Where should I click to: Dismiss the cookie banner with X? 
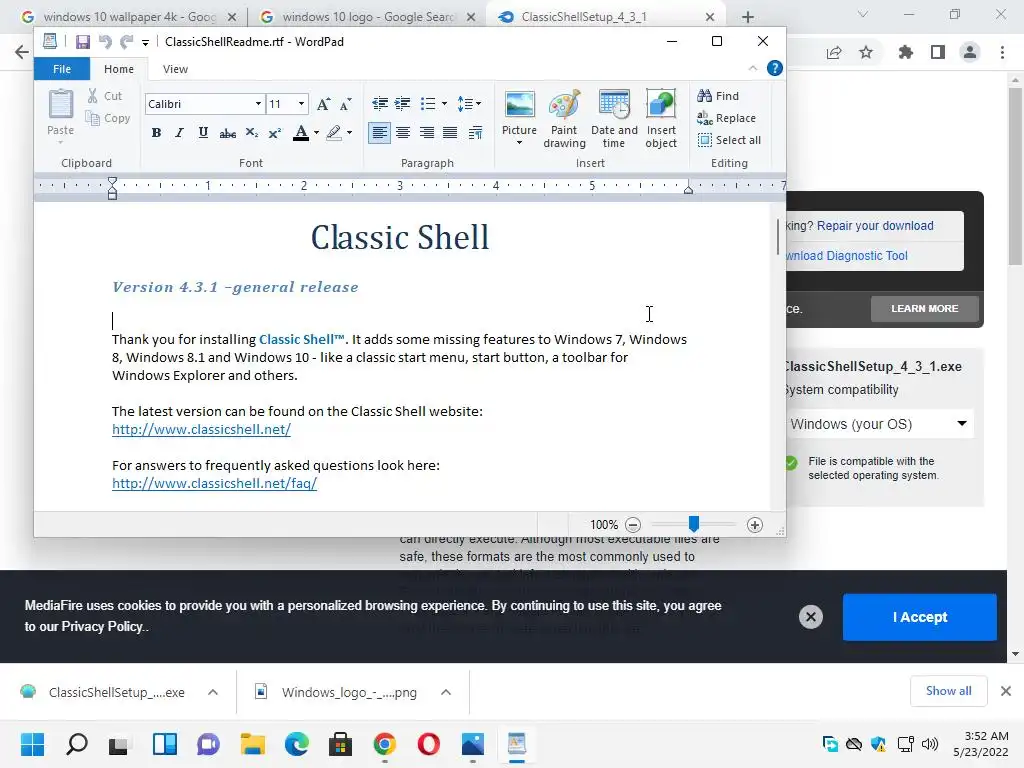click(810, 617)
